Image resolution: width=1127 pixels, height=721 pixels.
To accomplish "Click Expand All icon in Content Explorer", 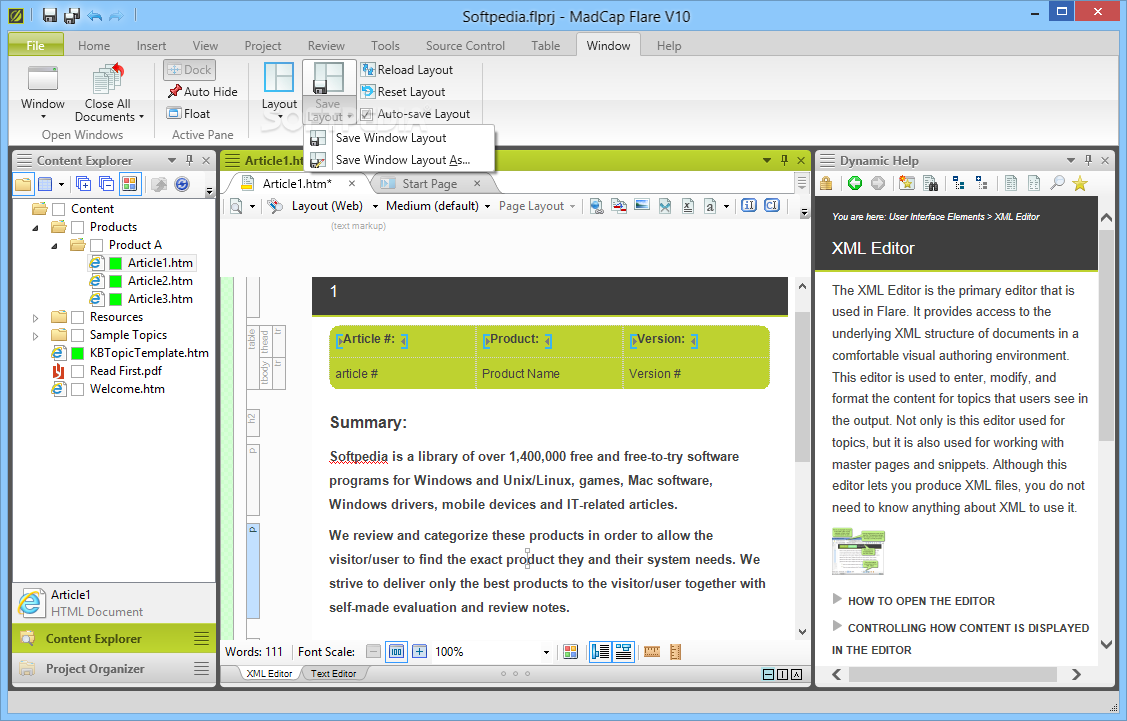I will click(x=83, y=184).
